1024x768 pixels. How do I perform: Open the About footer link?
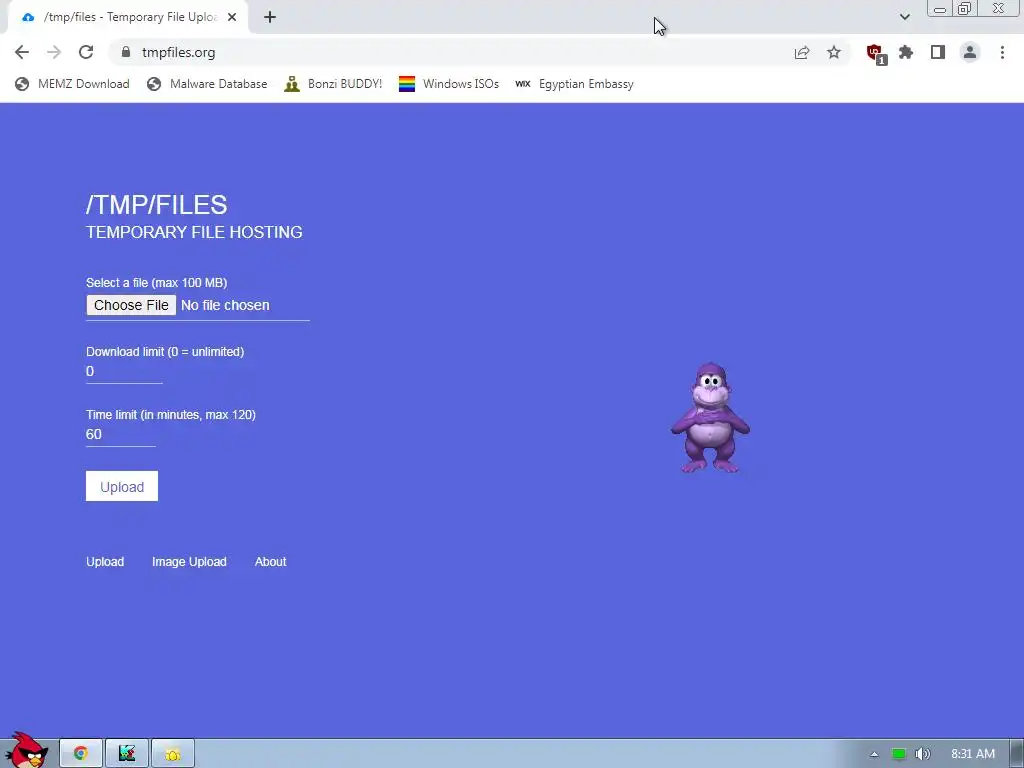(x=270, y=562)
